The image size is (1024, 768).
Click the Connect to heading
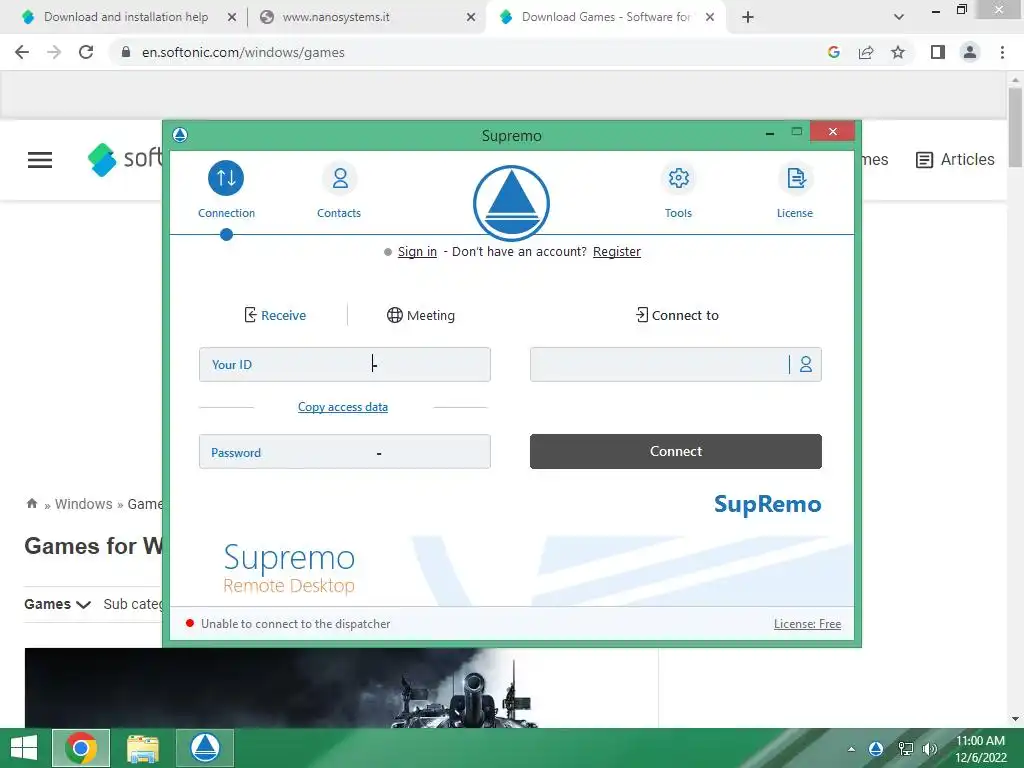[x=677, y=315]
